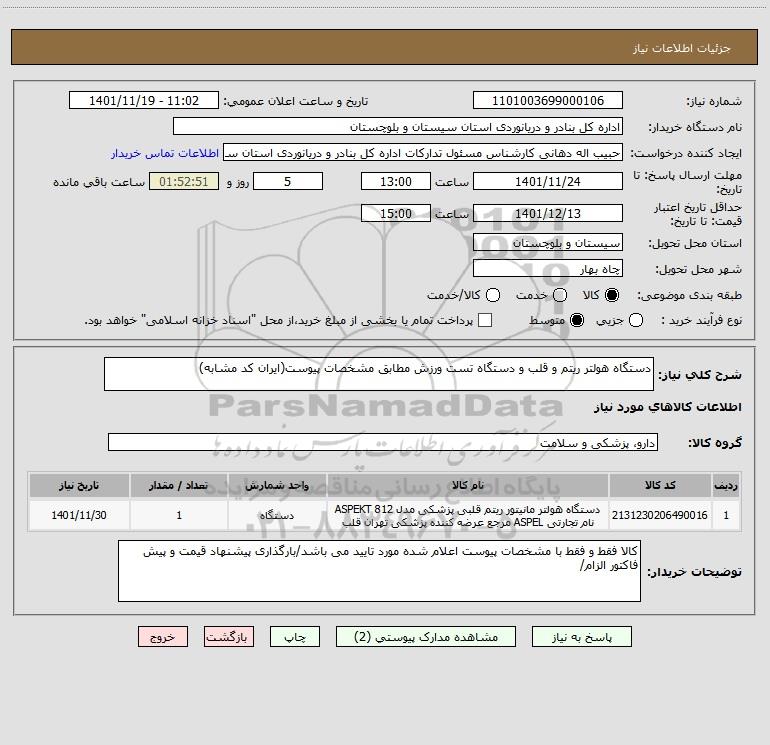Click the quantity cell in the ASPEKT 812 row

179,515
